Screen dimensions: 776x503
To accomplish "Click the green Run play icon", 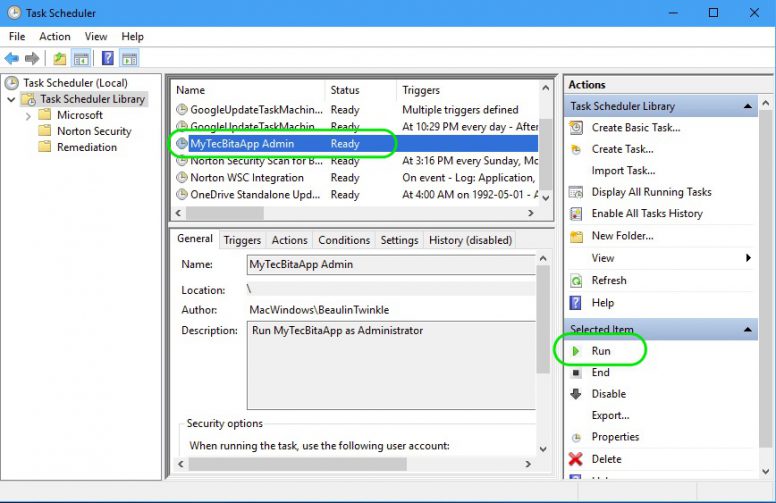I will [x=576, y=351].
